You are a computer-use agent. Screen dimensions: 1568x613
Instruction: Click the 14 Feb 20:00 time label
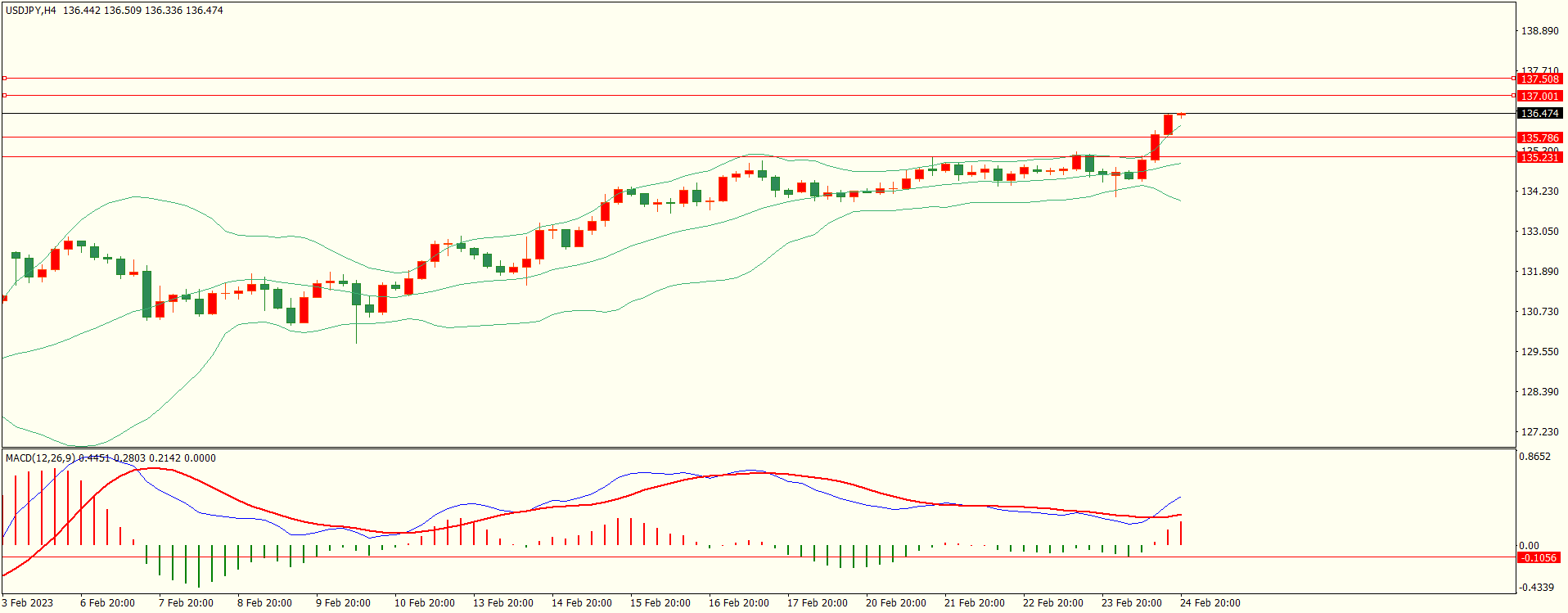click(x=582, y=603)
